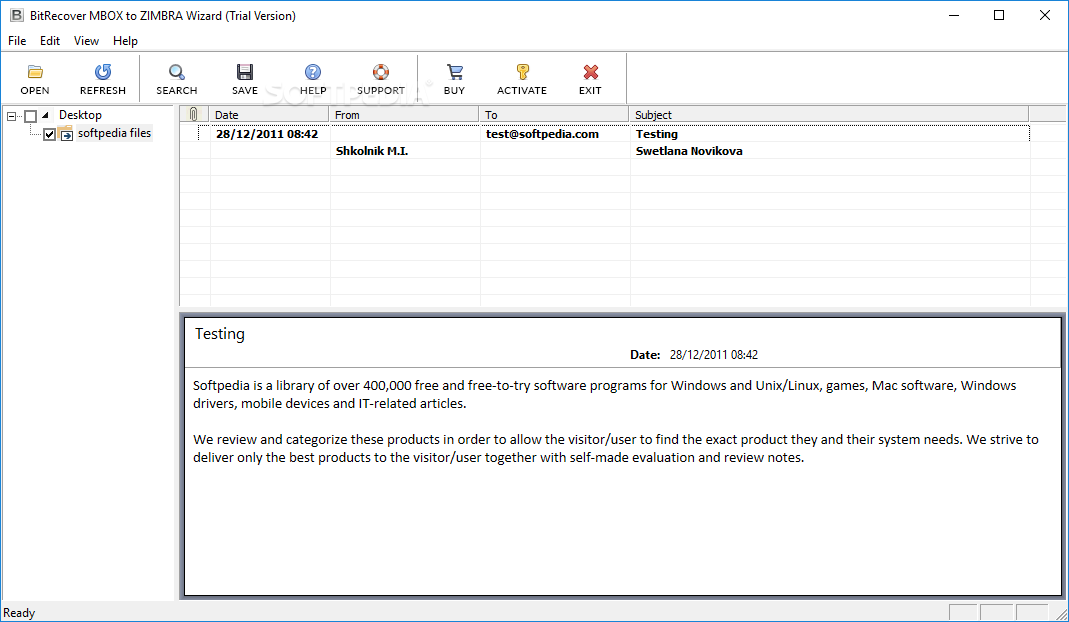This screenshot has width=1069, height=622.
Task: Click the Refresh toolbar icon
Action: 103,72
